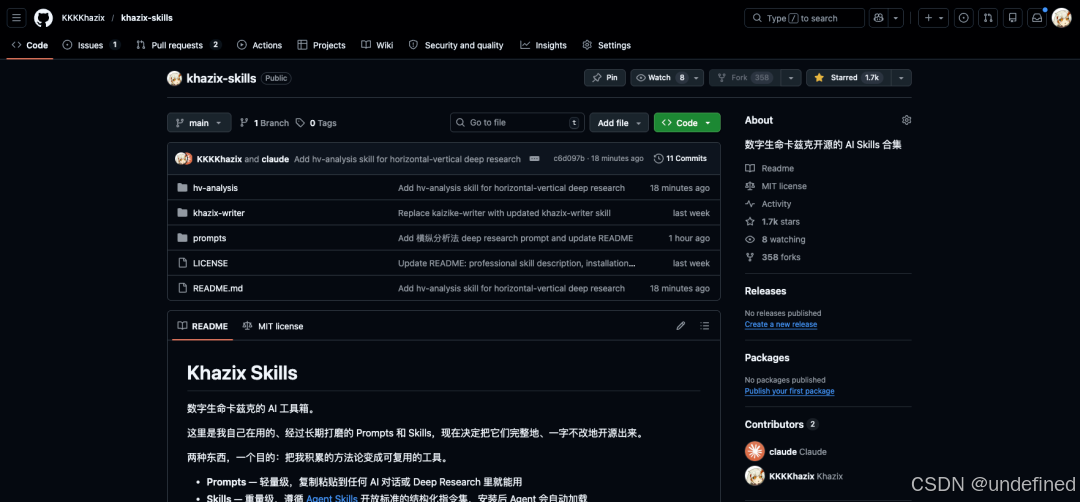
Task: Switch to the Issues tab
Action: click(x=91, y=45)
